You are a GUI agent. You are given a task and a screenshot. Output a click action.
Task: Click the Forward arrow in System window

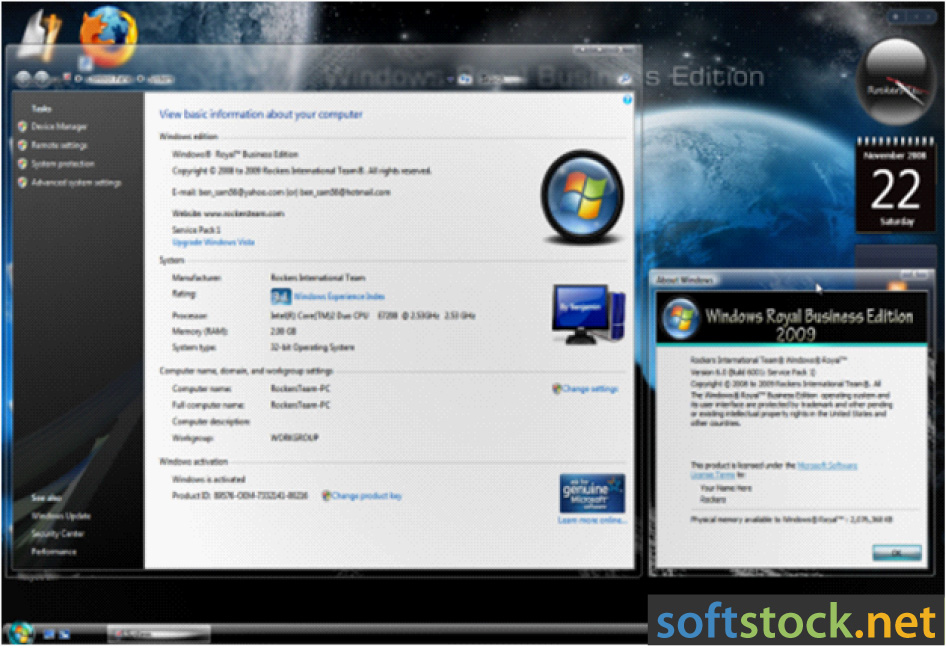pos(42,78)
